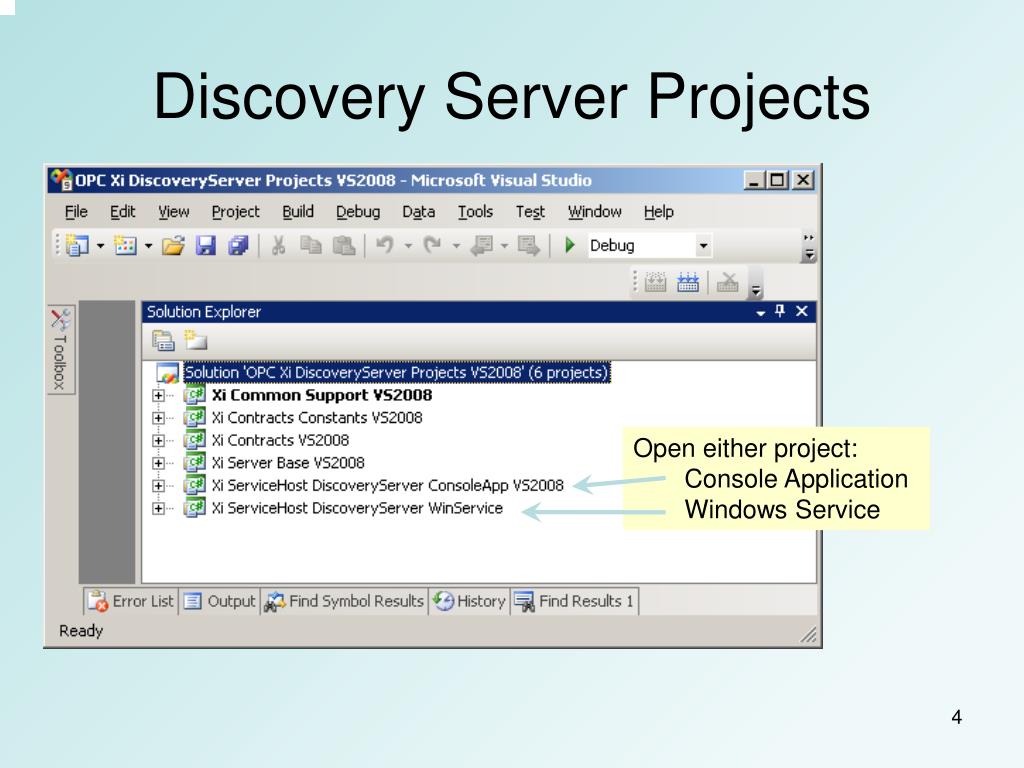Click the New Project toolbar icon
This screenshot has height=768, width=1024.
(x=77, y=246)
